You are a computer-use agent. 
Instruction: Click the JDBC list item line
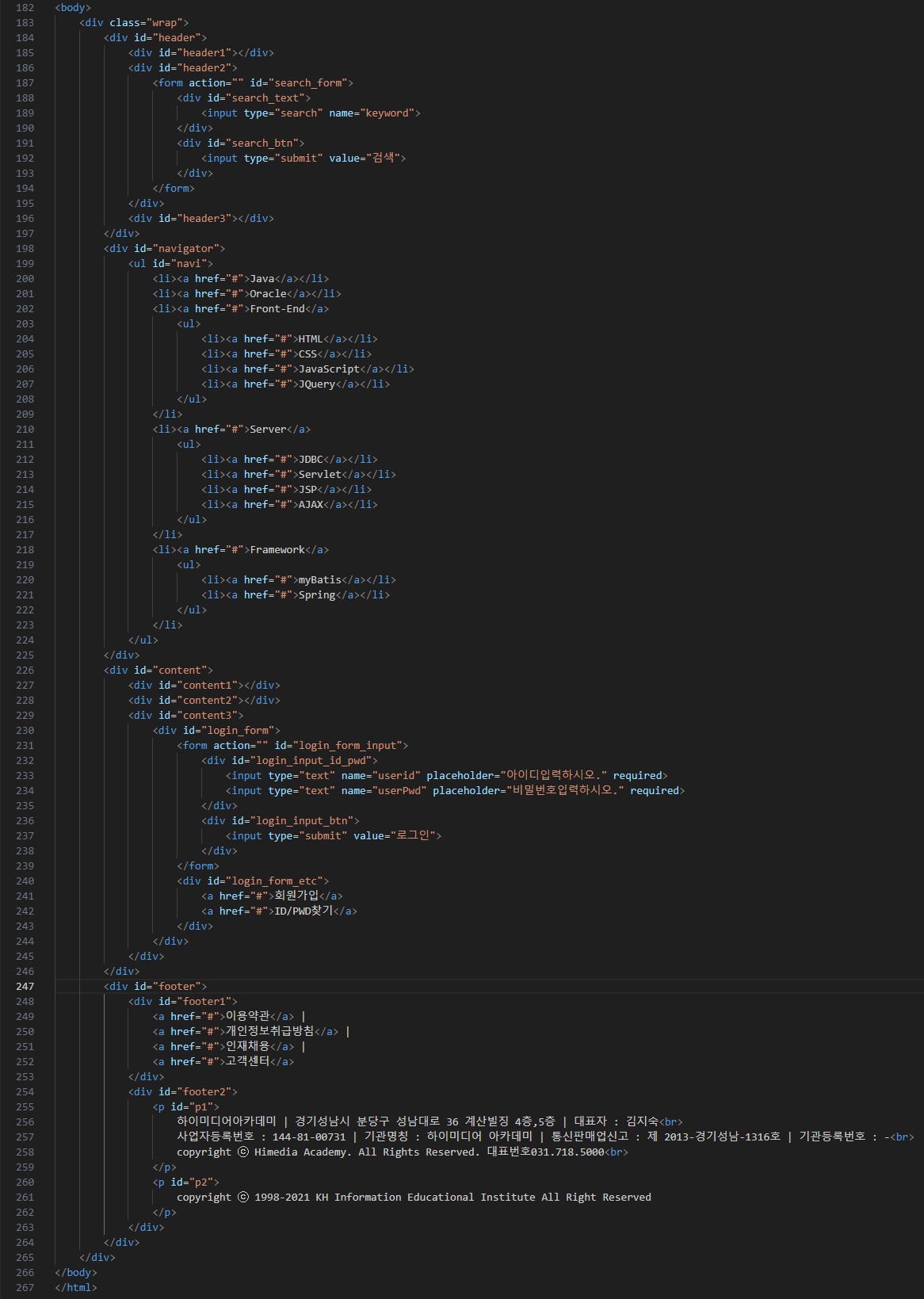tap(289, 460)
